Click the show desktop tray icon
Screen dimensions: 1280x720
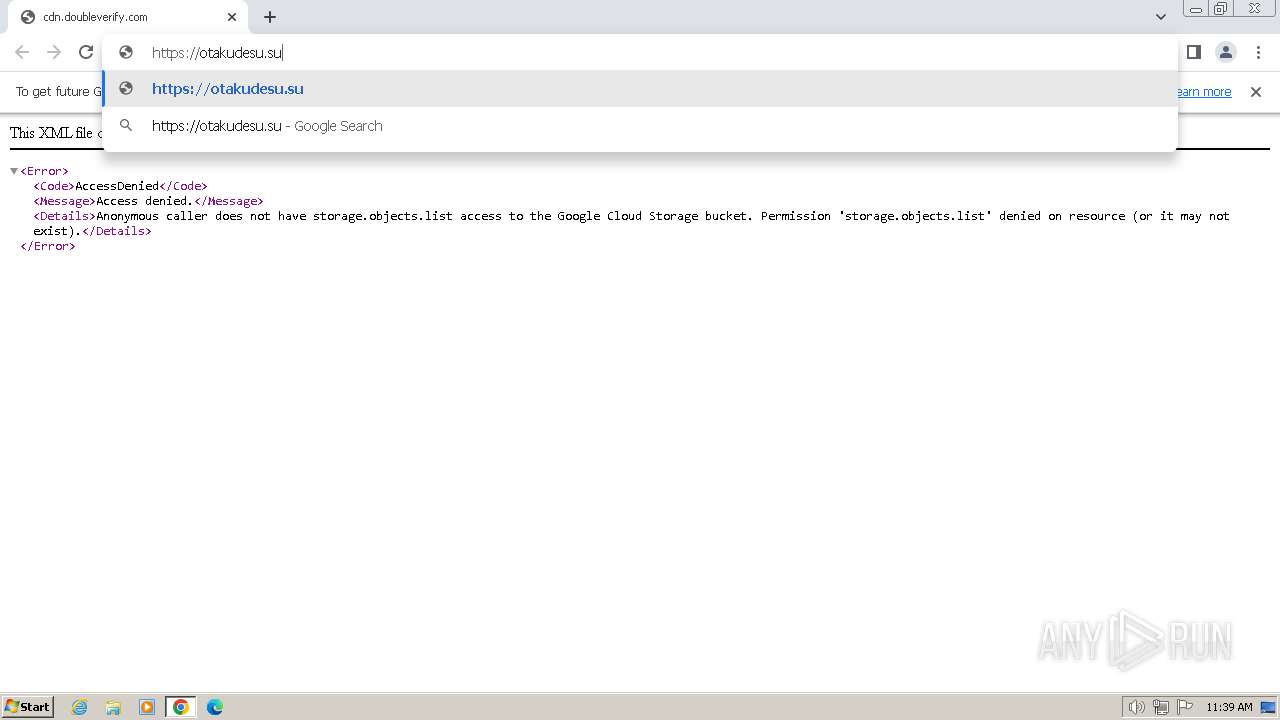pyautogui.click(x=1268, y=707)
